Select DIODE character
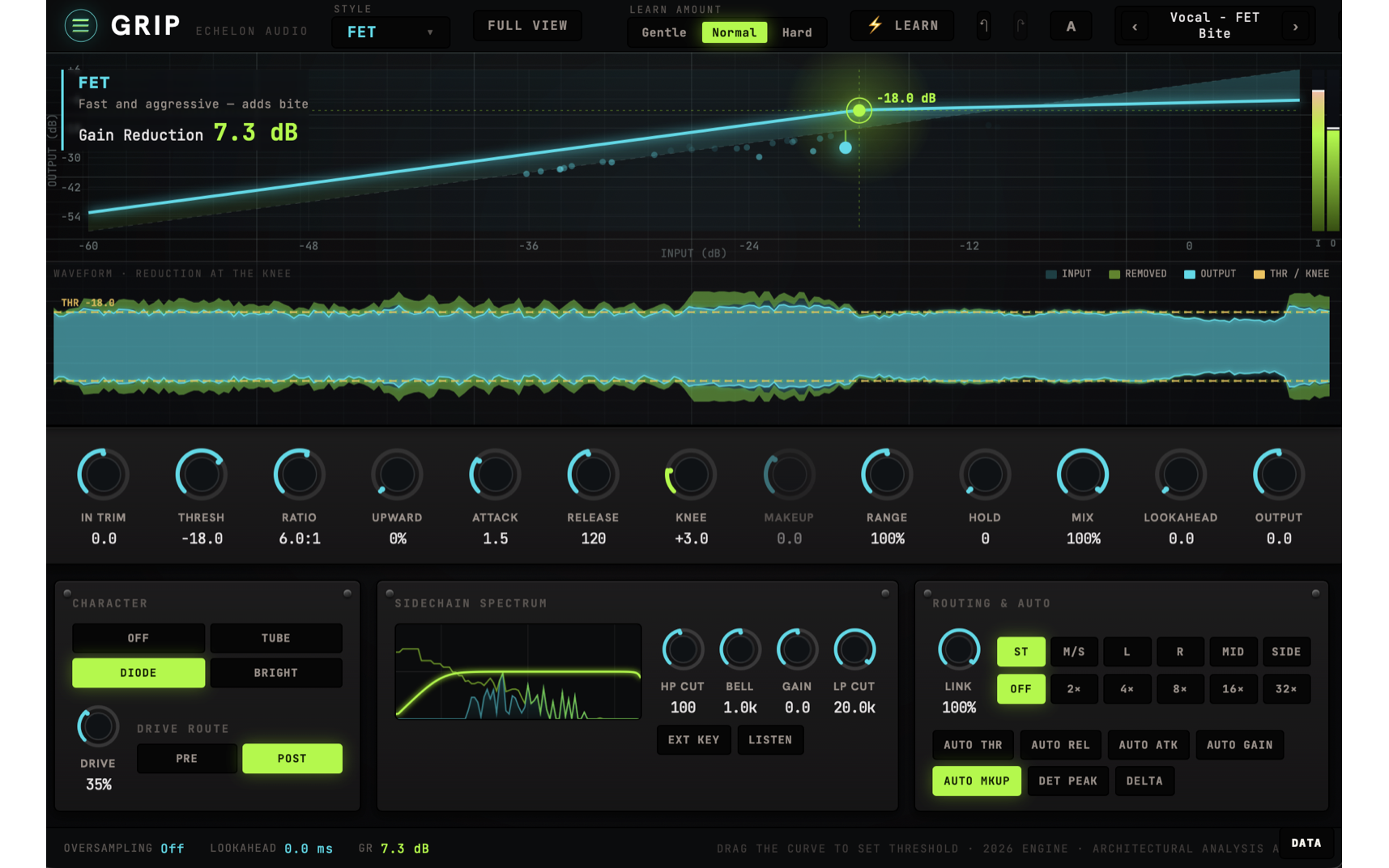This screenshot has width=1389, height=868. click(x=138, y=673)
